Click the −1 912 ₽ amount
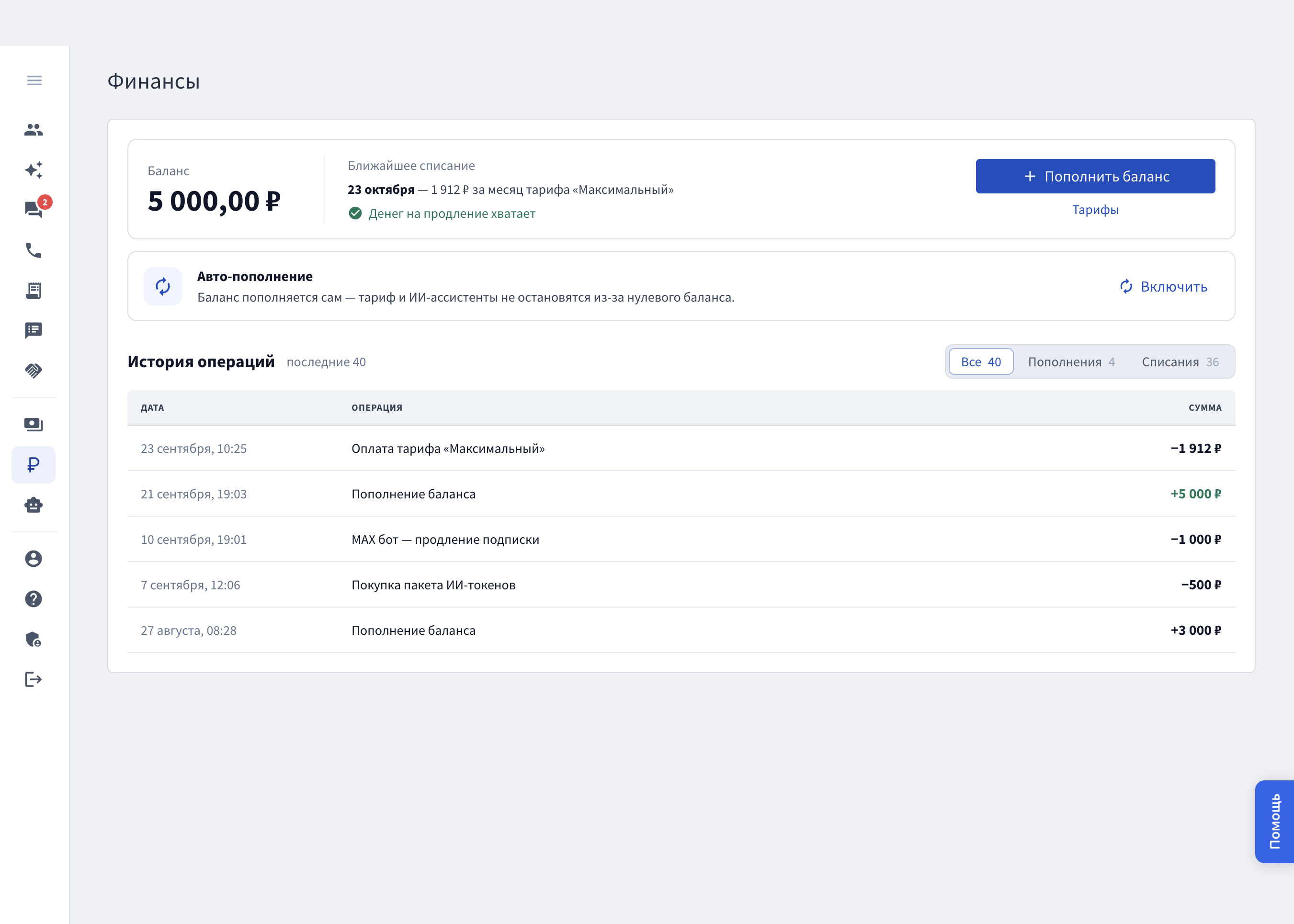The image size is (1294, 924). [x=1195, y=448]
